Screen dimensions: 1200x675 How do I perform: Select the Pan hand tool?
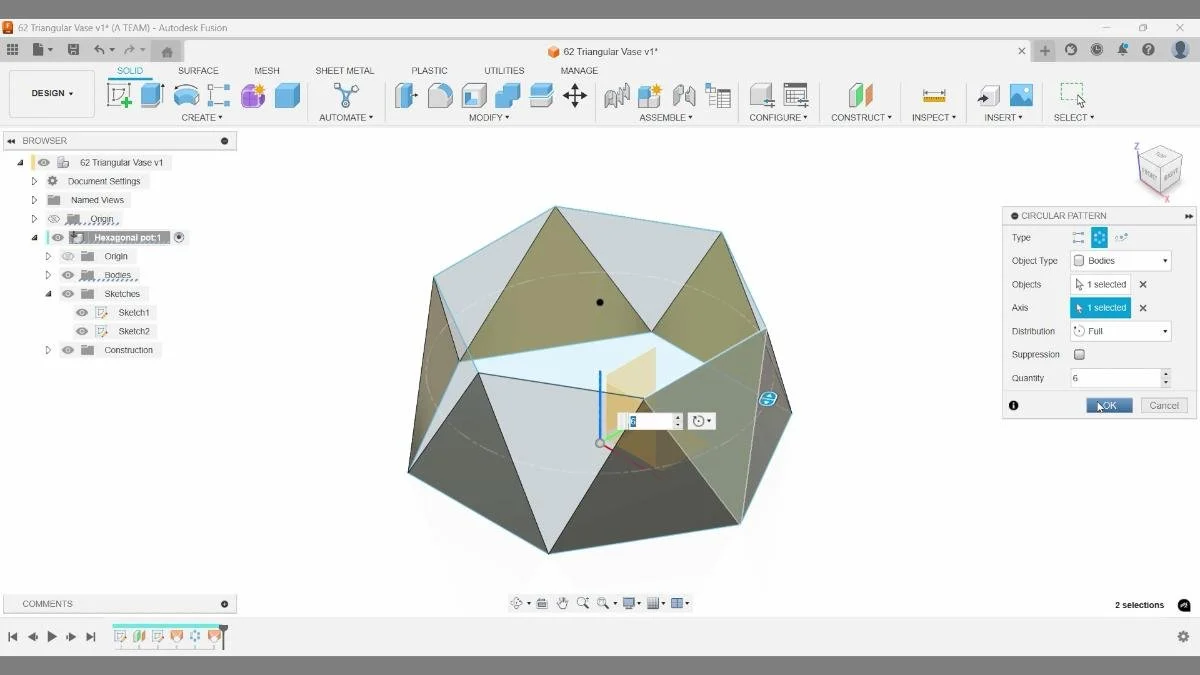[563, 603]
